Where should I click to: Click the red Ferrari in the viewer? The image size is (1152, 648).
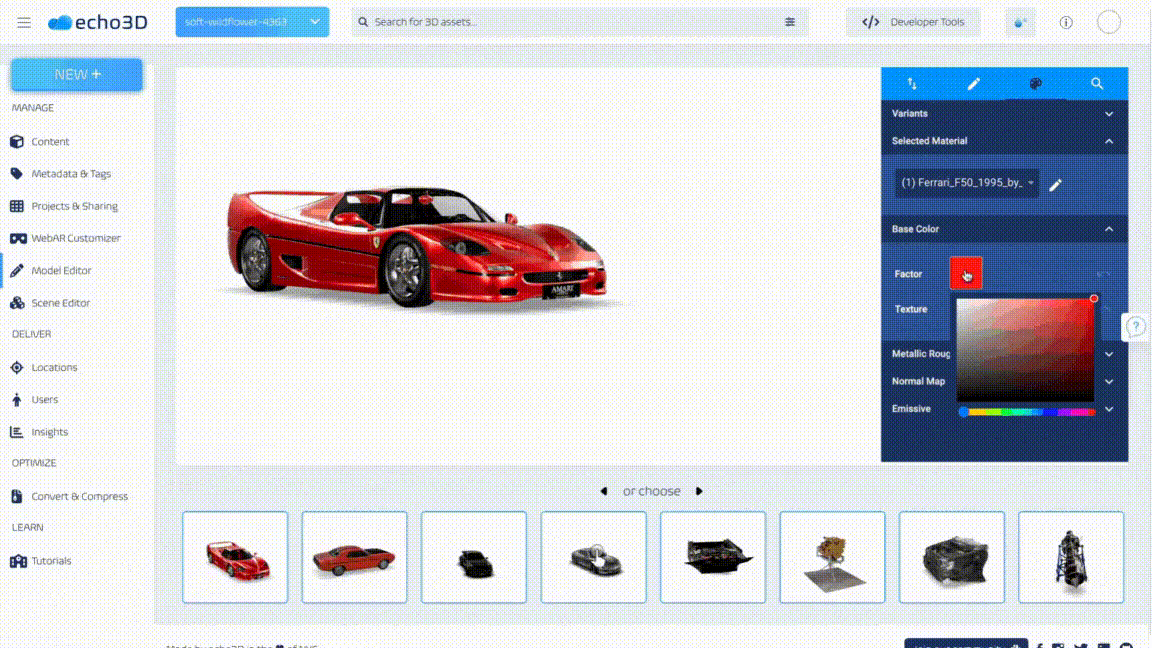tap(417, 246)
